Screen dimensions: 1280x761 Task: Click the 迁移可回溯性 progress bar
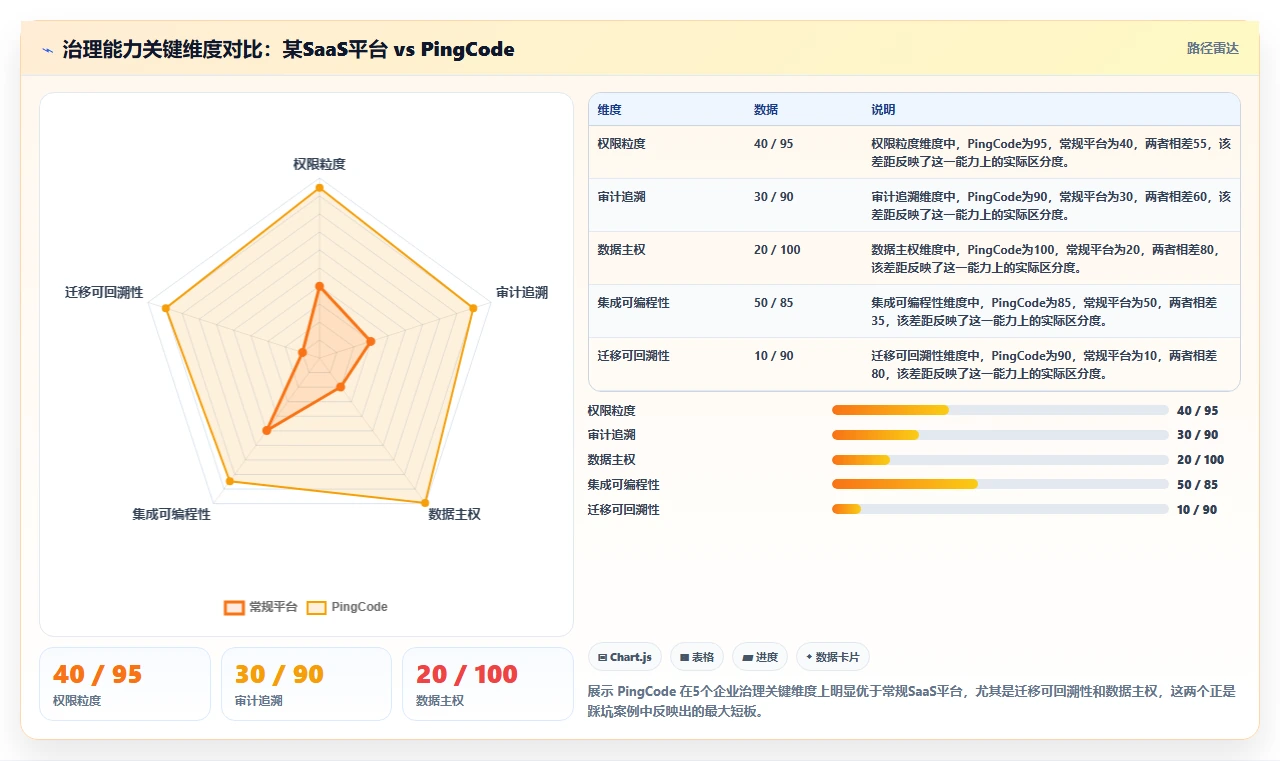1000,509
